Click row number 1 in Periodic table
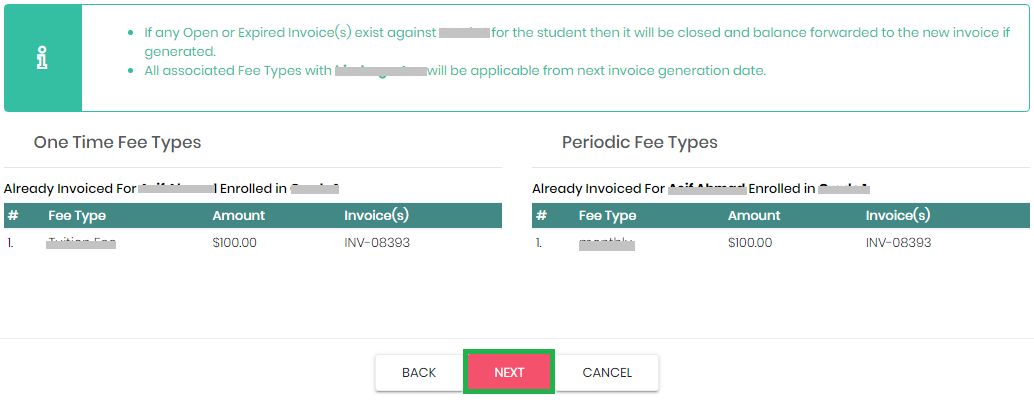The width and height of the screenshot is (1034, 402). click(540, 242)
